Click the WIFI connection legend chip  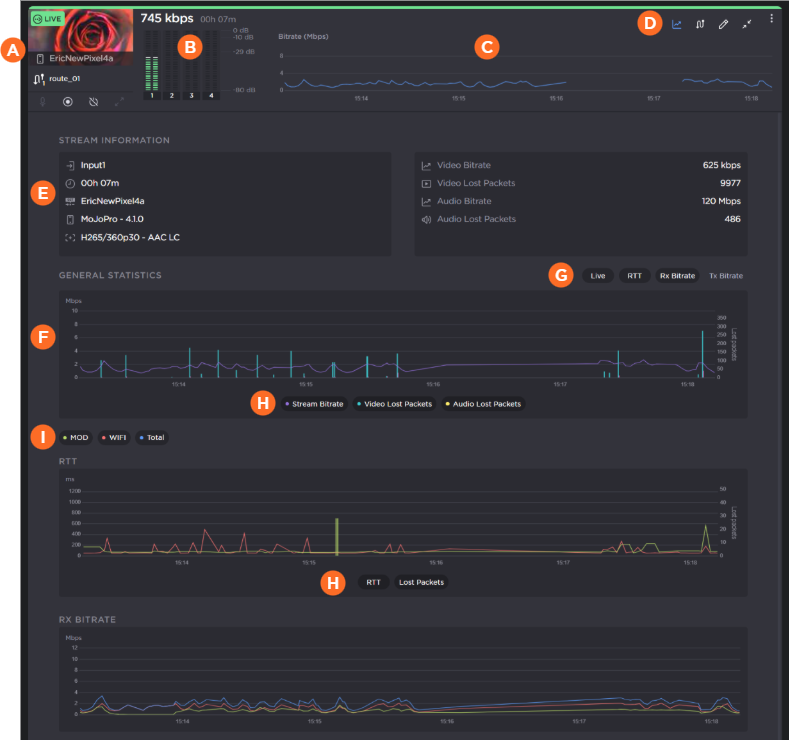click(116, 438)
